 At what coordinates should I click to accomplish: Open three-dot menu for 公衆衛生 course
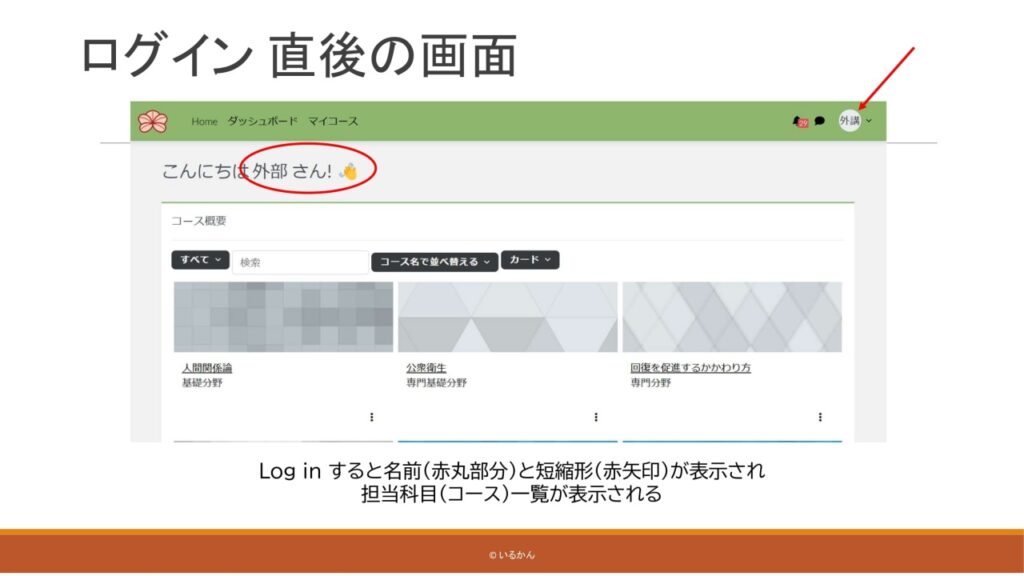[x=596, y=417]
